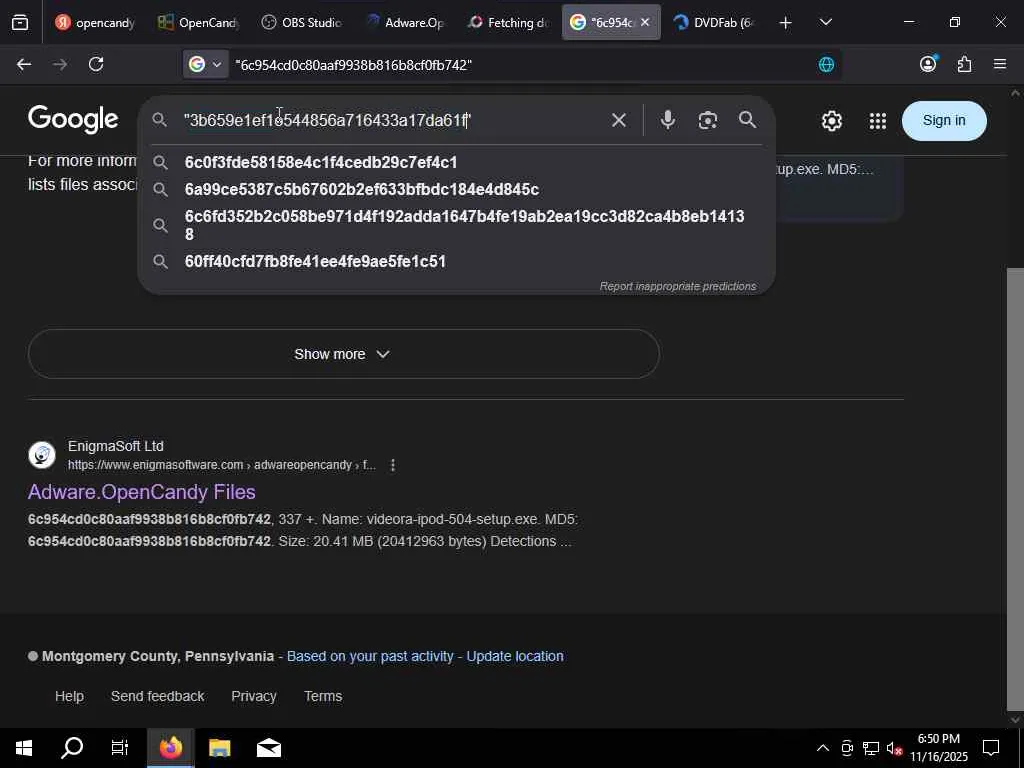This screenshot has width=1024, height=768.
Task: Open Task View on taskbar
Action: (x=120, y=748)
